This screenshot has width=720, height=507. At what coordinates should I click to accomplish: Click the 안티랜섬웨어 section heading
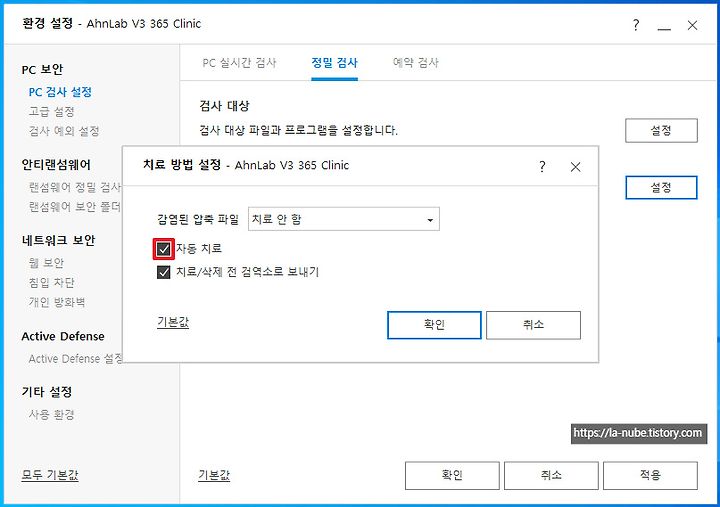tap(56, 164)
